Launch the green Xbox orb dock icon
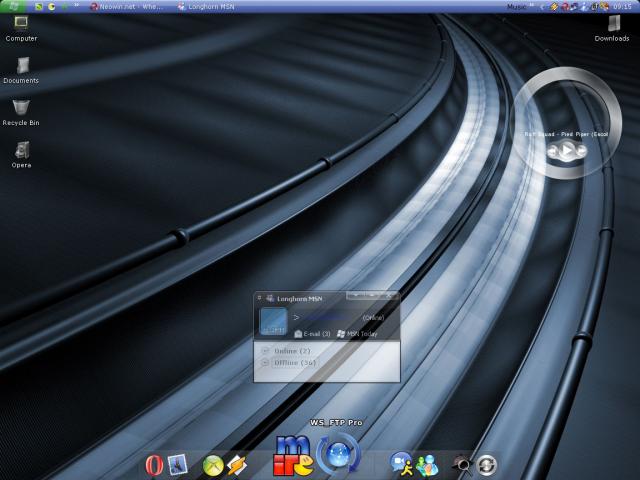This screenshot has width=640, height=480. (213, 465)
